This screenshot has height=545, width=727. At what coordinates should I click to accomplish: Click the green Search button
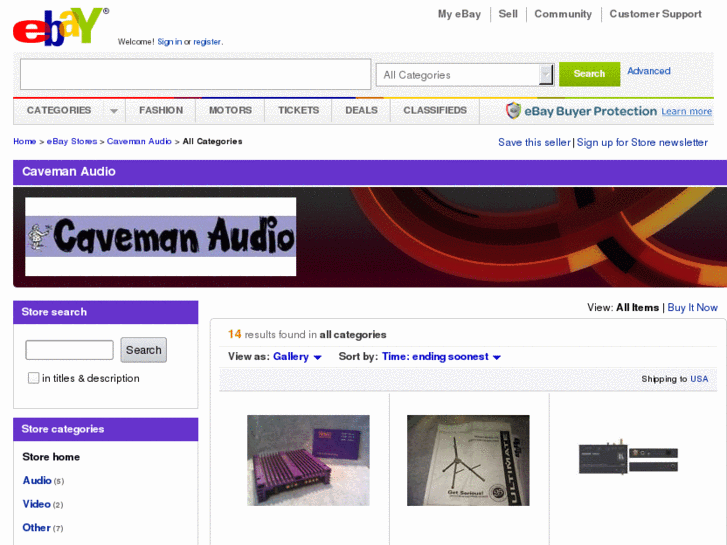pyautogui.click(x=589, y=74)
